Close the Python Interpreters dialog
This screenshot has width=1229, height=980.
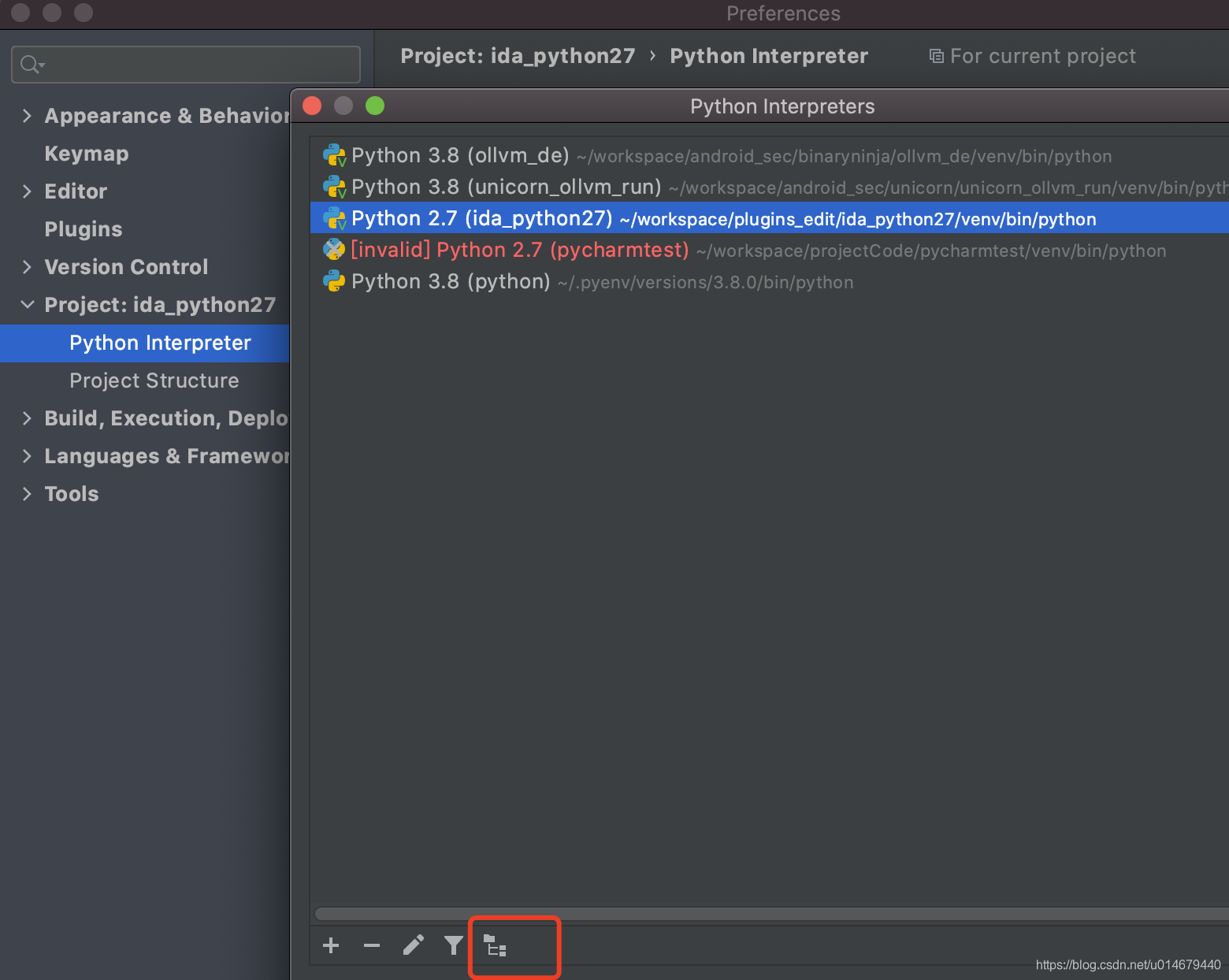point(312,106)
